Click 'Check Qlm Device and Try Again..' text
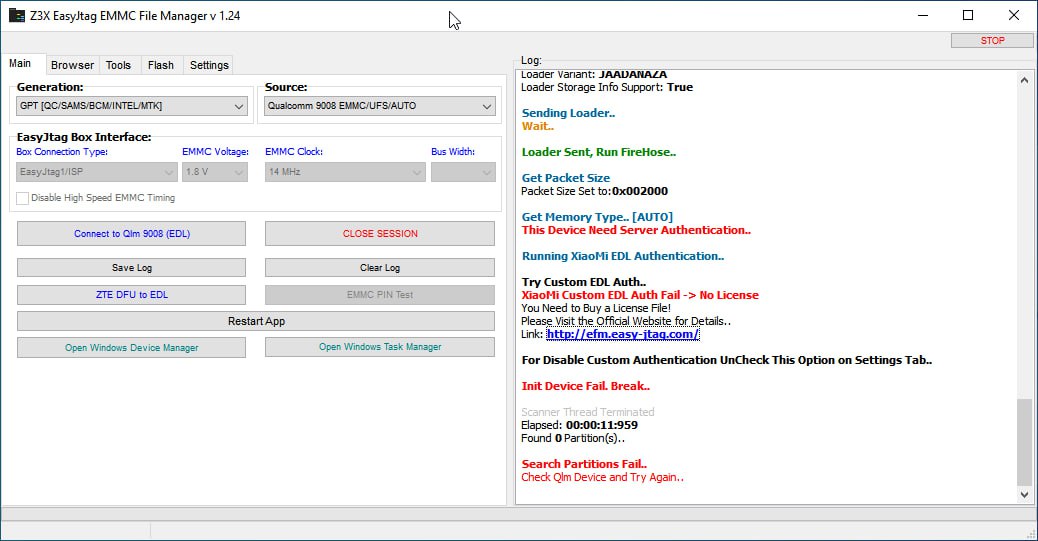1038x541 pixels. point(603,477)
